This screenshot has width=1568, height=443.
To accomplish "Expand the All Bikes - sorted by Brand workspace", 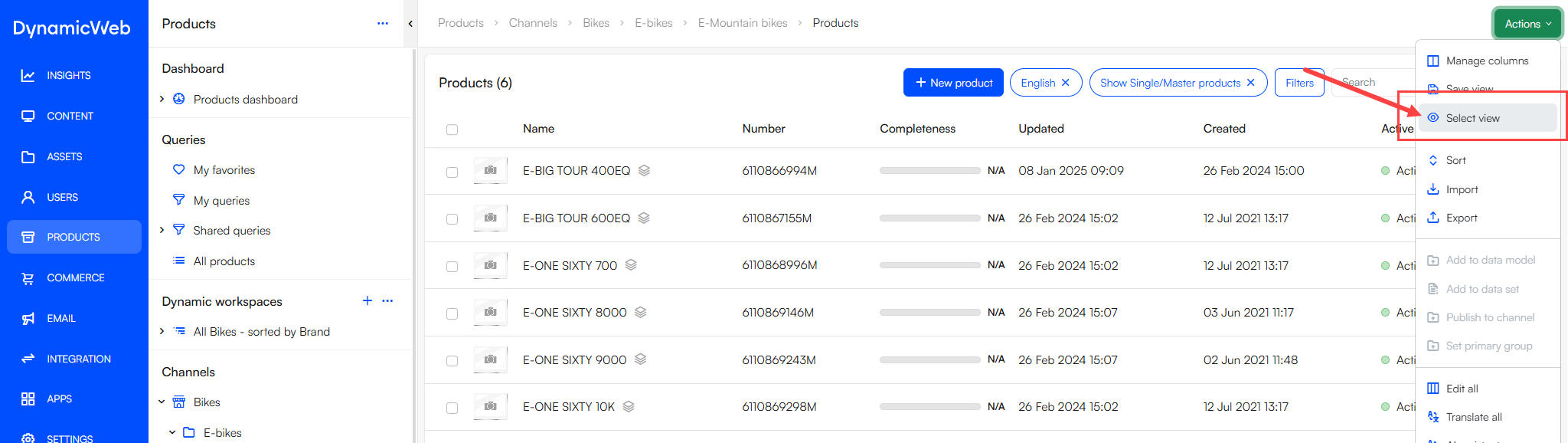I will [162, 331].
